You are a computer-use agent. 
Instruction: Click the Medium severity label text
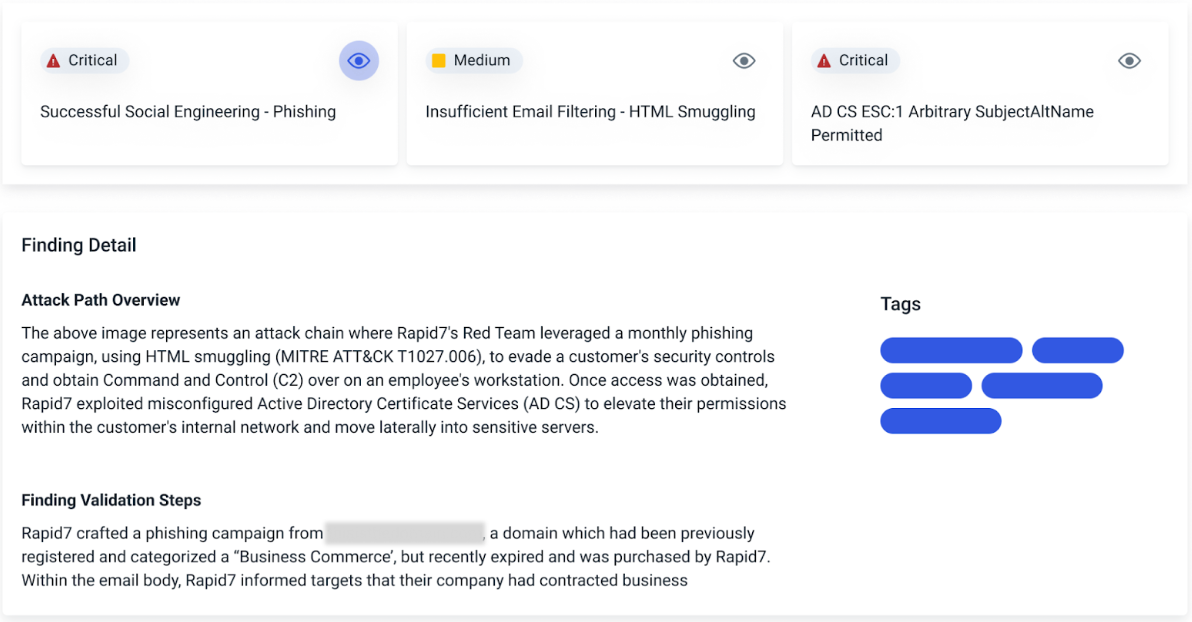(482, 61)
